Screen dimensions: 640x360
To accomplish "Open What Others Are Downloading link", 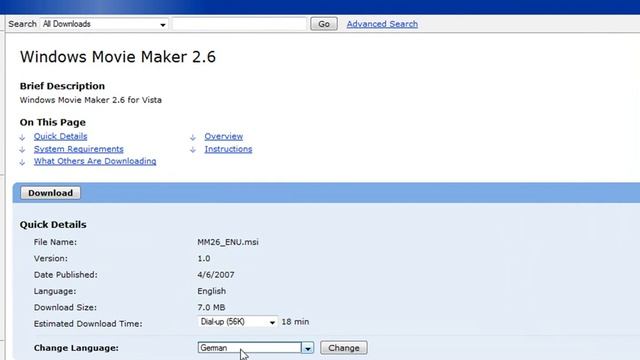I will 95,161.
